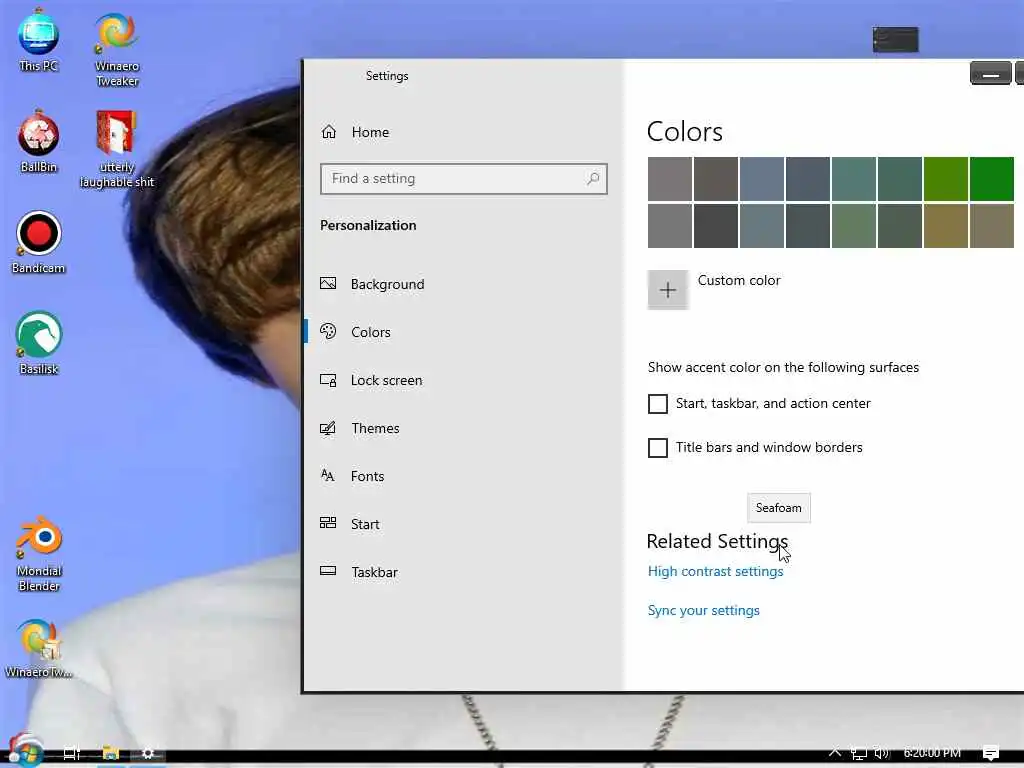Select the Colors personalization page
The height and width of the screenshot is (768, 1024).
click(356, 332)
